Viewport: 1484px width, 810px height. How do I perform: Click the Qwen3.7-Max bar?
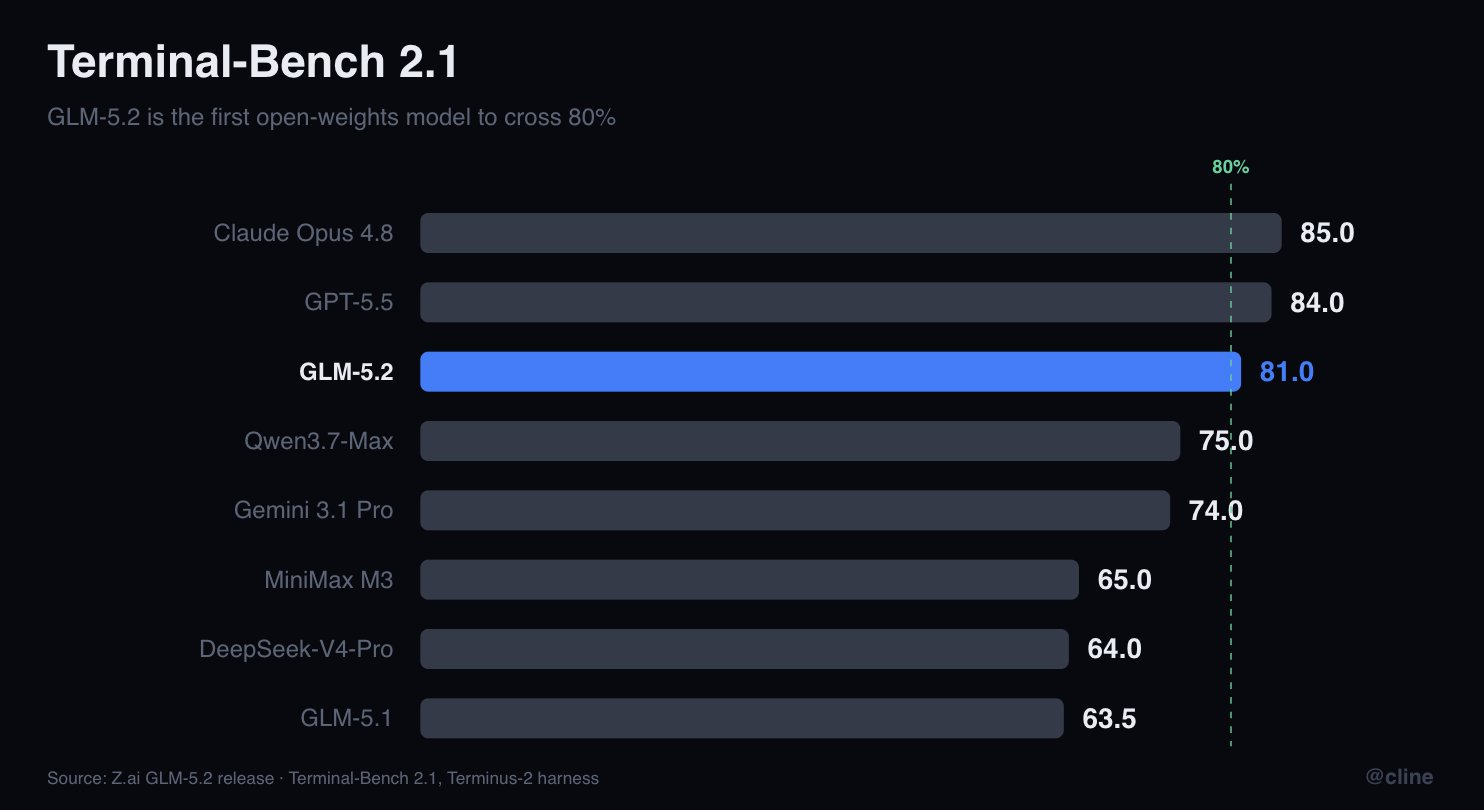click(x=800, y=441)
